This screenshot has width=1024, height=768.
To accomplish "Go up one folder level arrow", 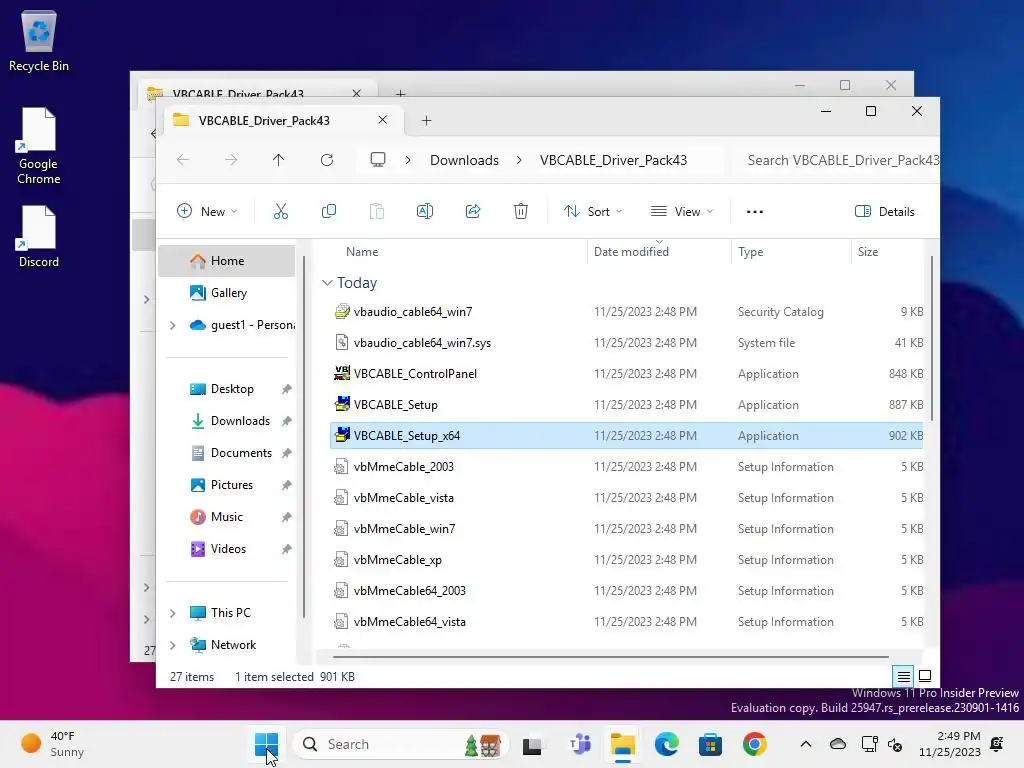I will point(279,160).
